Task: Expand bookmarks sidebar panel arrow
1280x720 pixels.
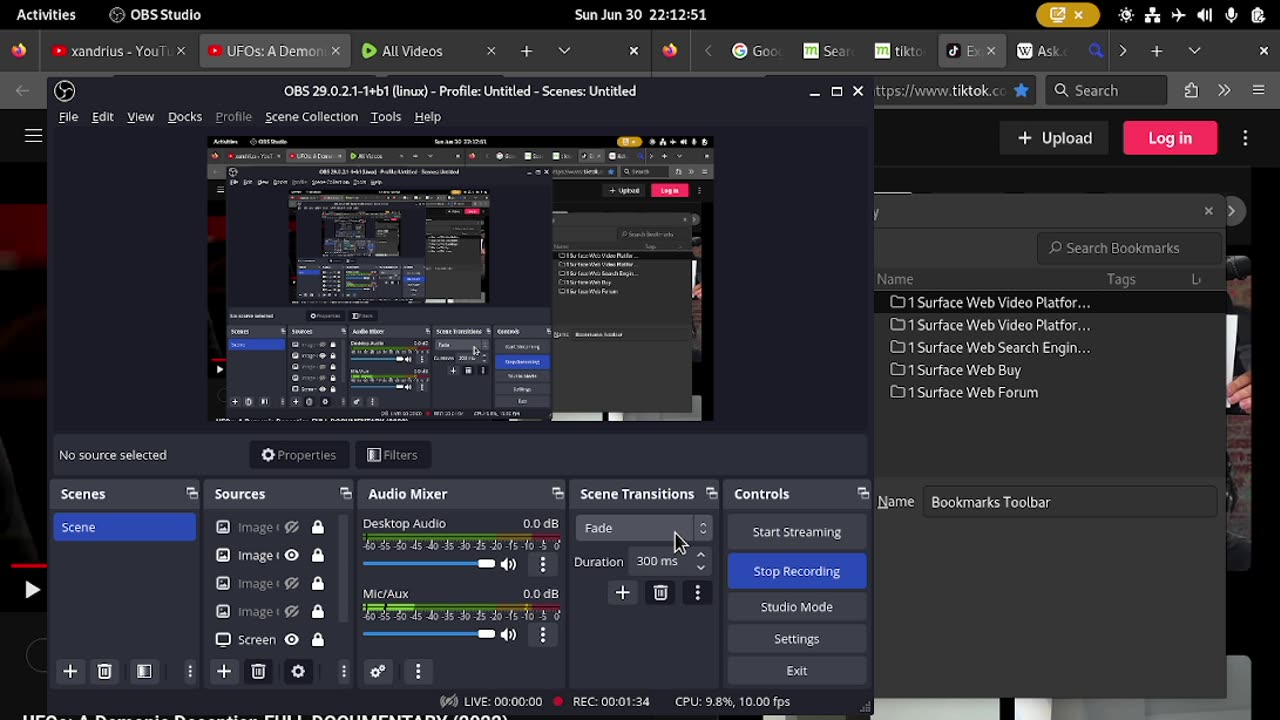Action: [x=1232, y=211]
